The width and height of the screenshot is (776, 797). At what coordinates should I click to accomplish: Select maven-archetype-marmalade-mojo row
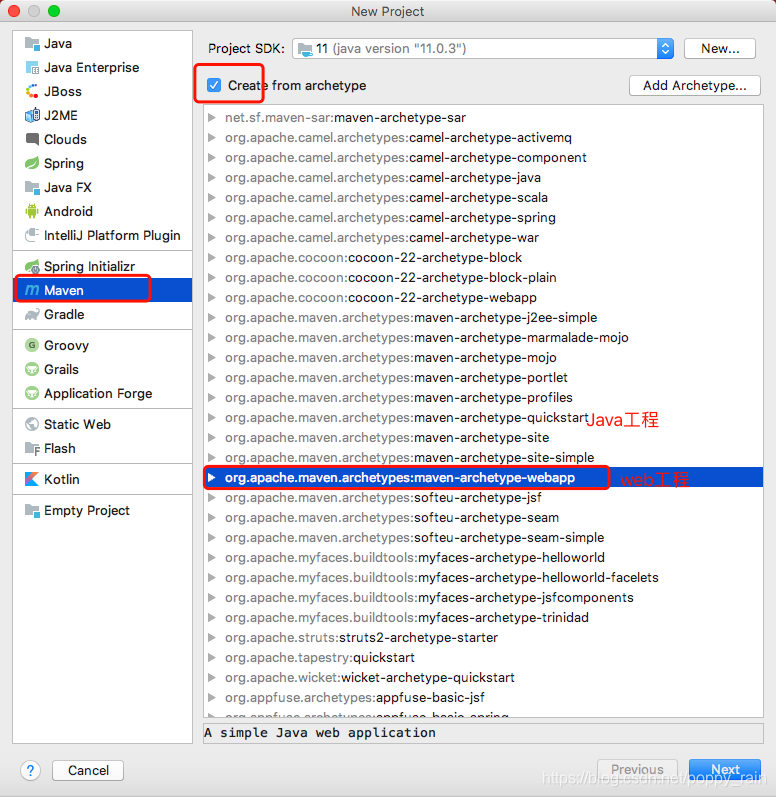(x=483, y=338)
